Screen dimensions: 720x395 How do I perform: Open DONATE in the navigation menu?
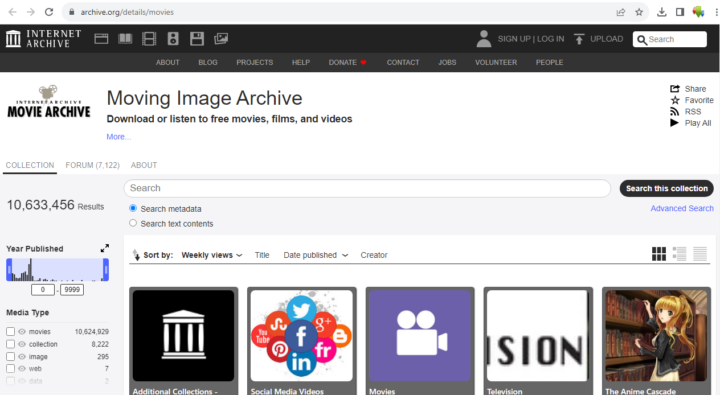(x=348, y=62)
